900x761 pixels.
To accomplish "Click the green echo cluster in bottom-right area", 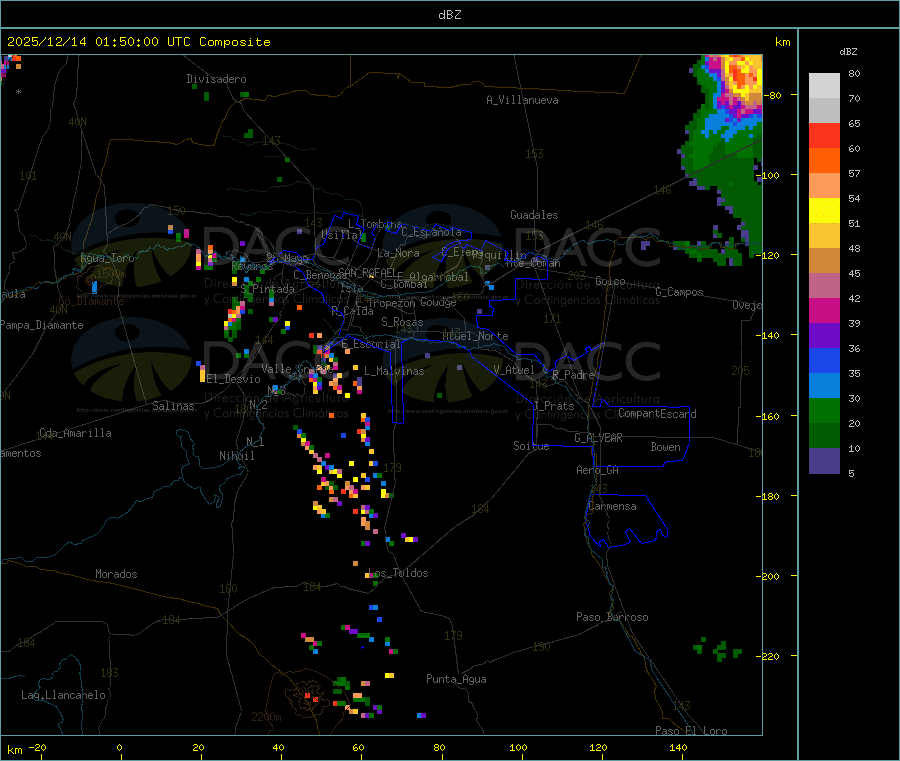I will 717,649.
